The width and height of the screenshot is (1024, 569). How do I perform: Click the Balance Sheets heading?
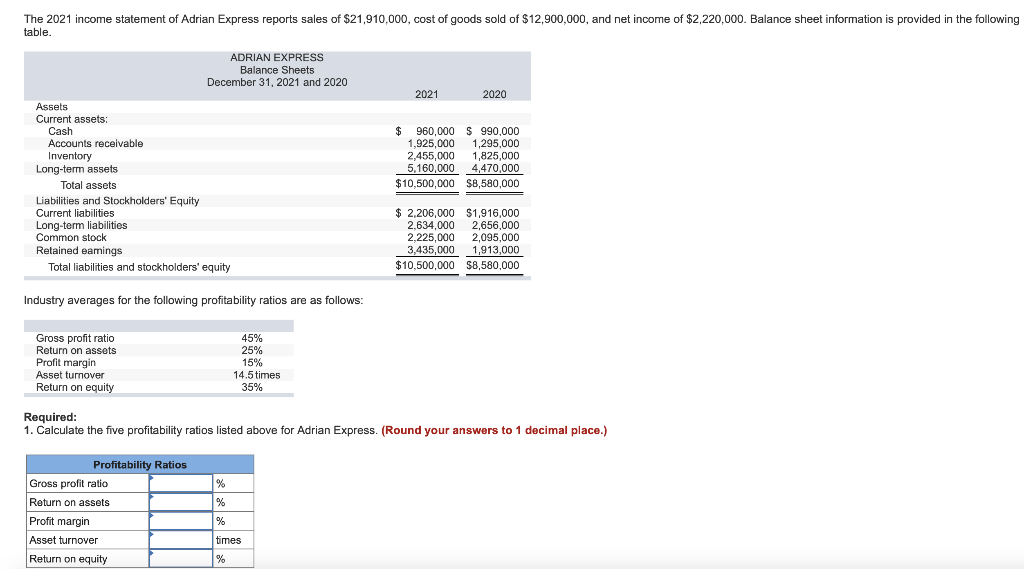click(277, 70)
